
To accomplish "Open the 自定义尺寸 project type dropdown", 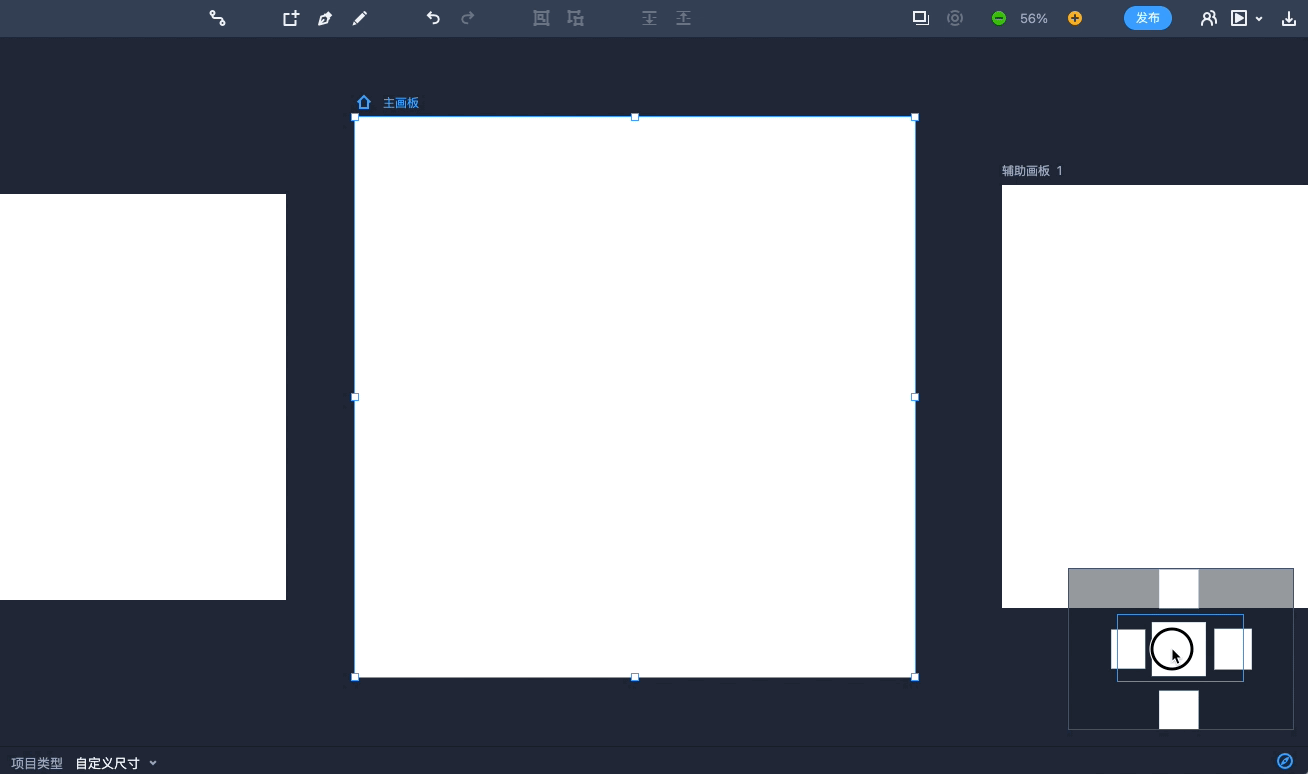I will pos(116,763).
